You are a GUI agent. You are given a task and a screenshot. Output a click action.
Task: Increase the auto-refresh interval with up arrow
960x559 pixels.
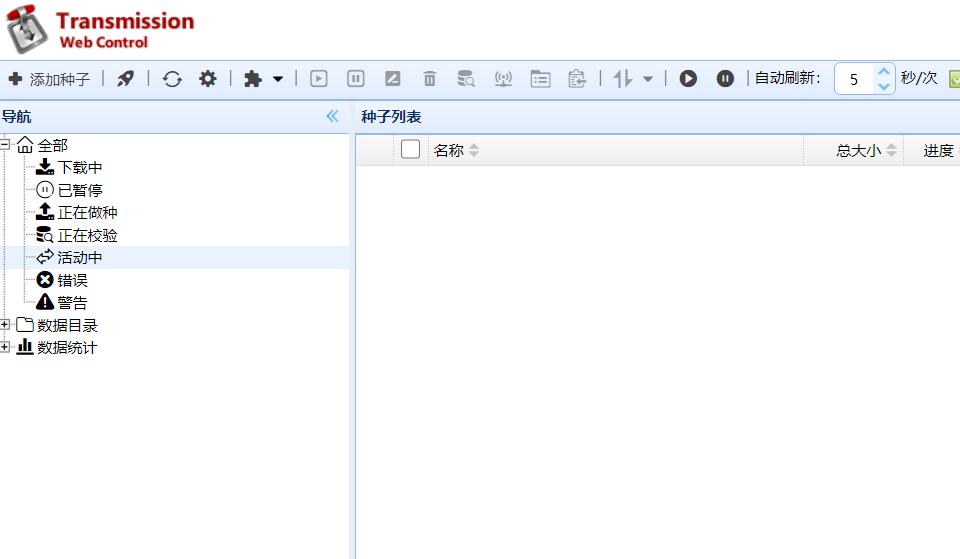click(x=883, y=72)
